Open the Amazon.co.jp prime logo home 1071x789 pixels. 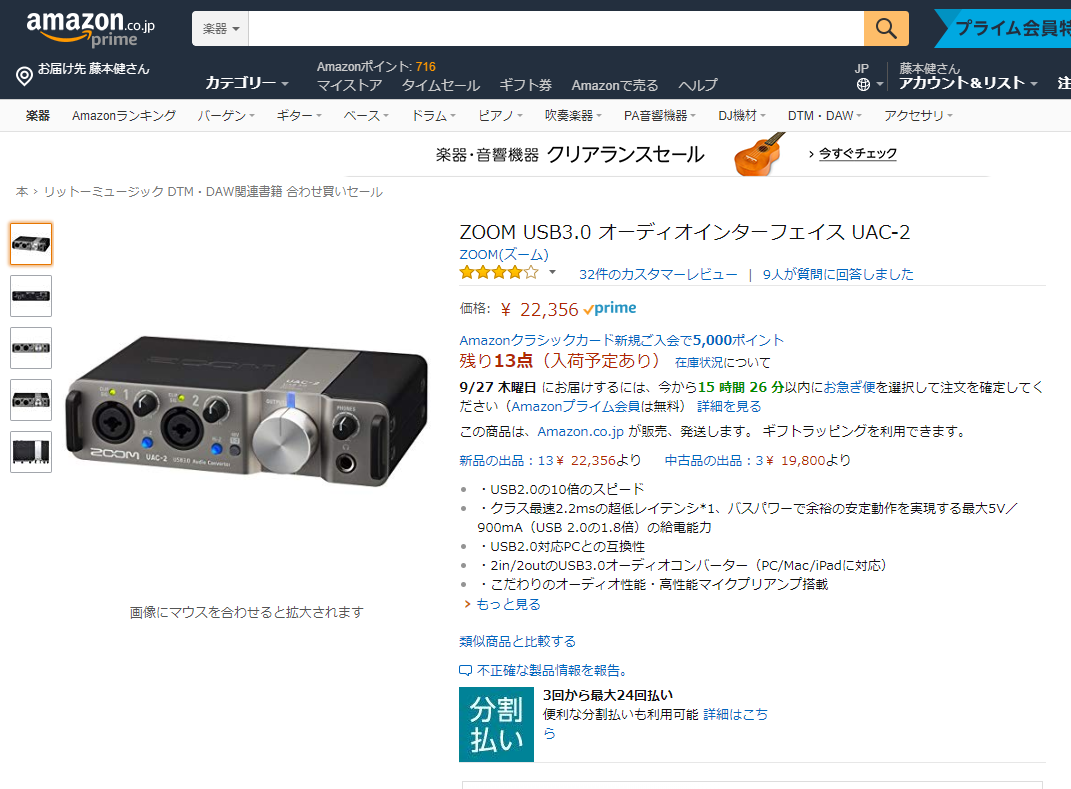tap(91, 29)
